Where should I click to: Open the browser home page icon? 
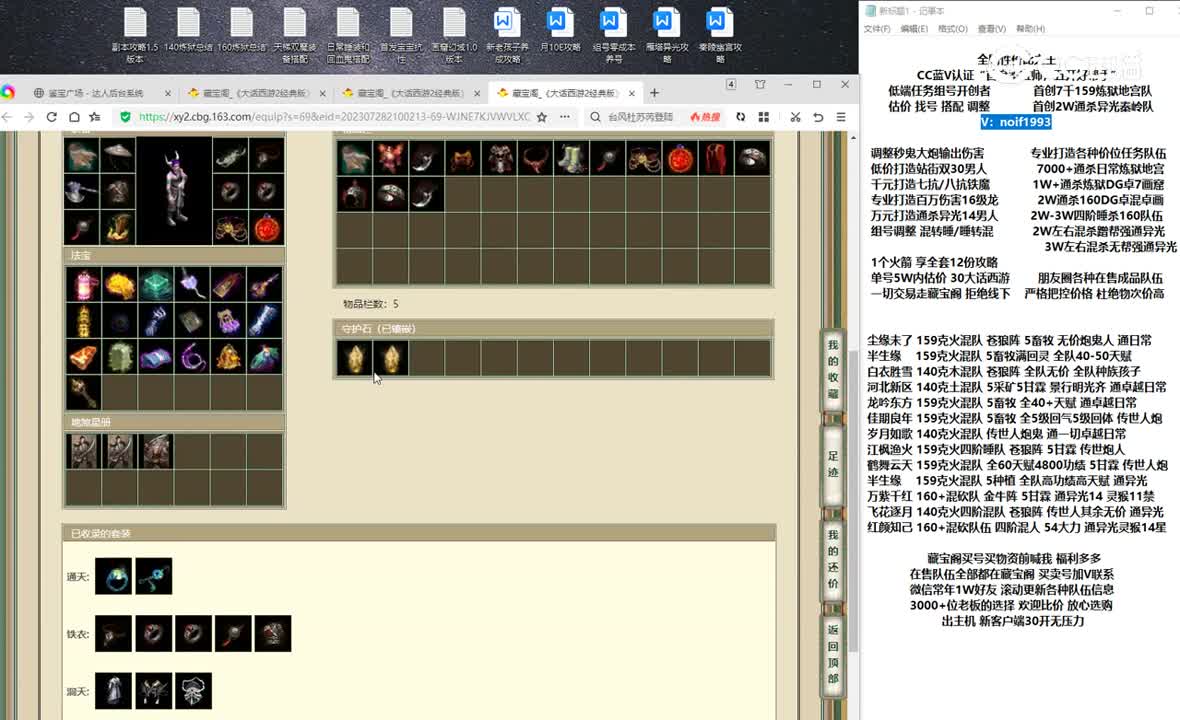[x=74, y=117]
